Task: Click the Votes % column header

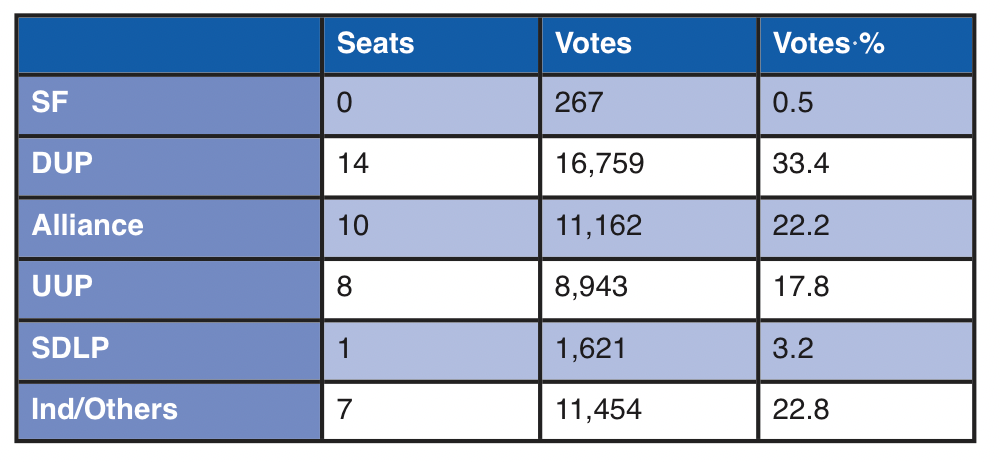Action: 829,44
